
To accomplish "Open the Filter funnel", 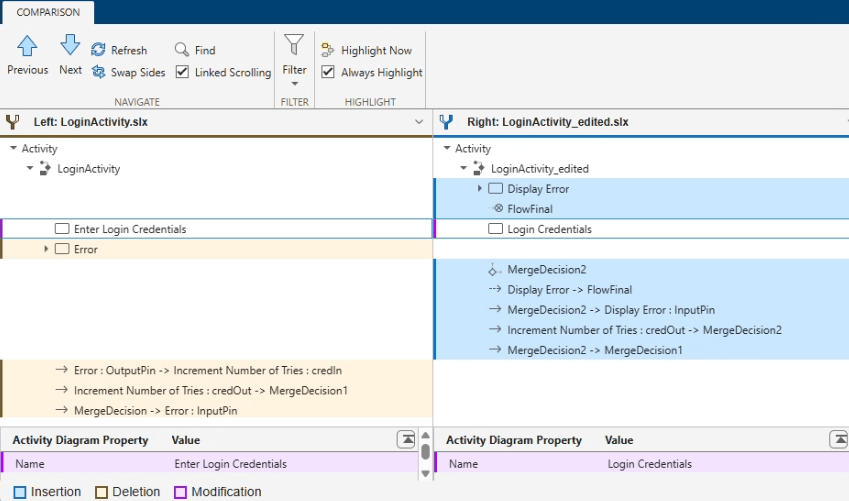I will coord(294,44).
